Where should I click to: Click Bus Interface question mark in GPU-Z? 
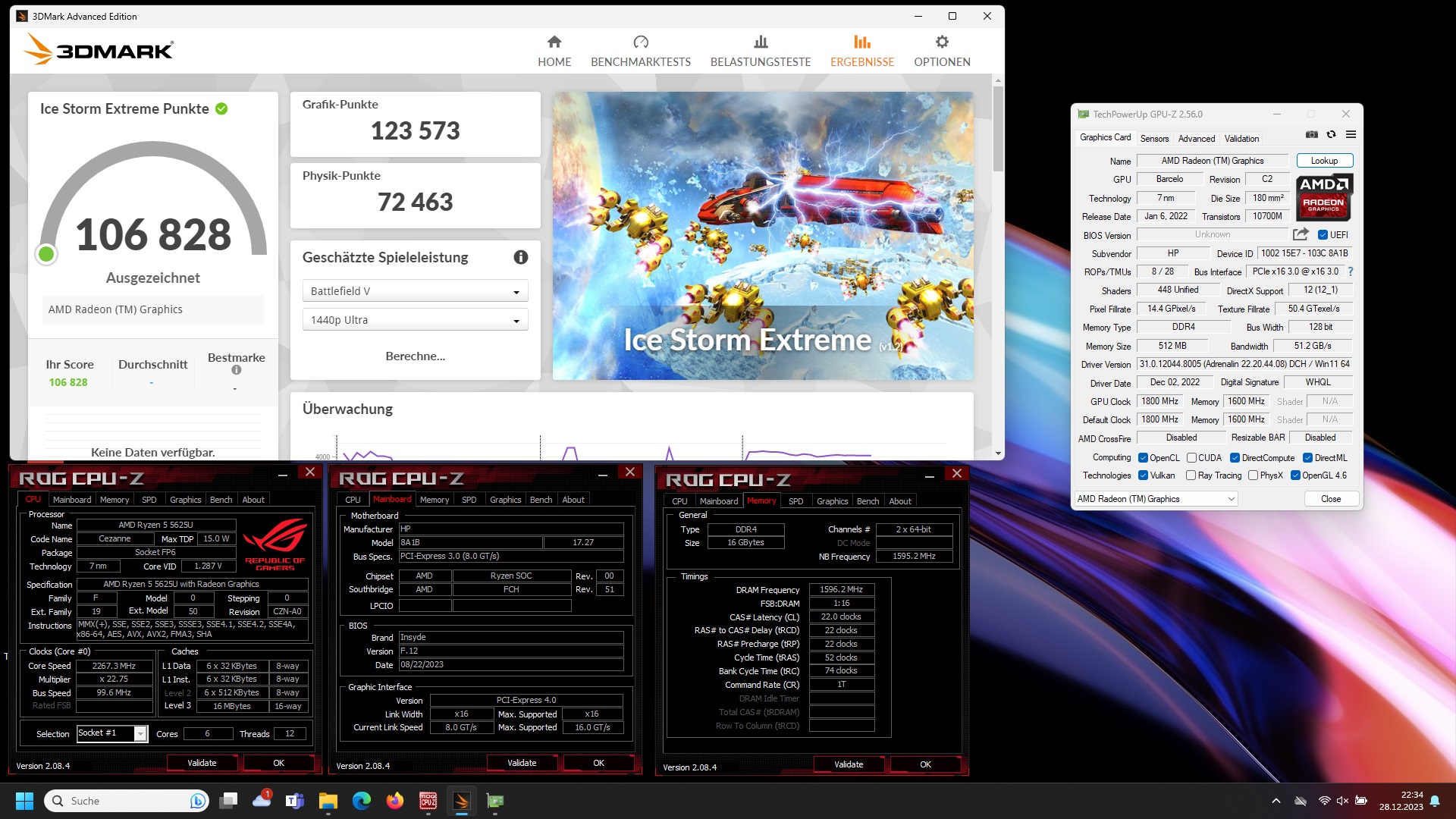pyautogui.click(x=1351, y=271)
